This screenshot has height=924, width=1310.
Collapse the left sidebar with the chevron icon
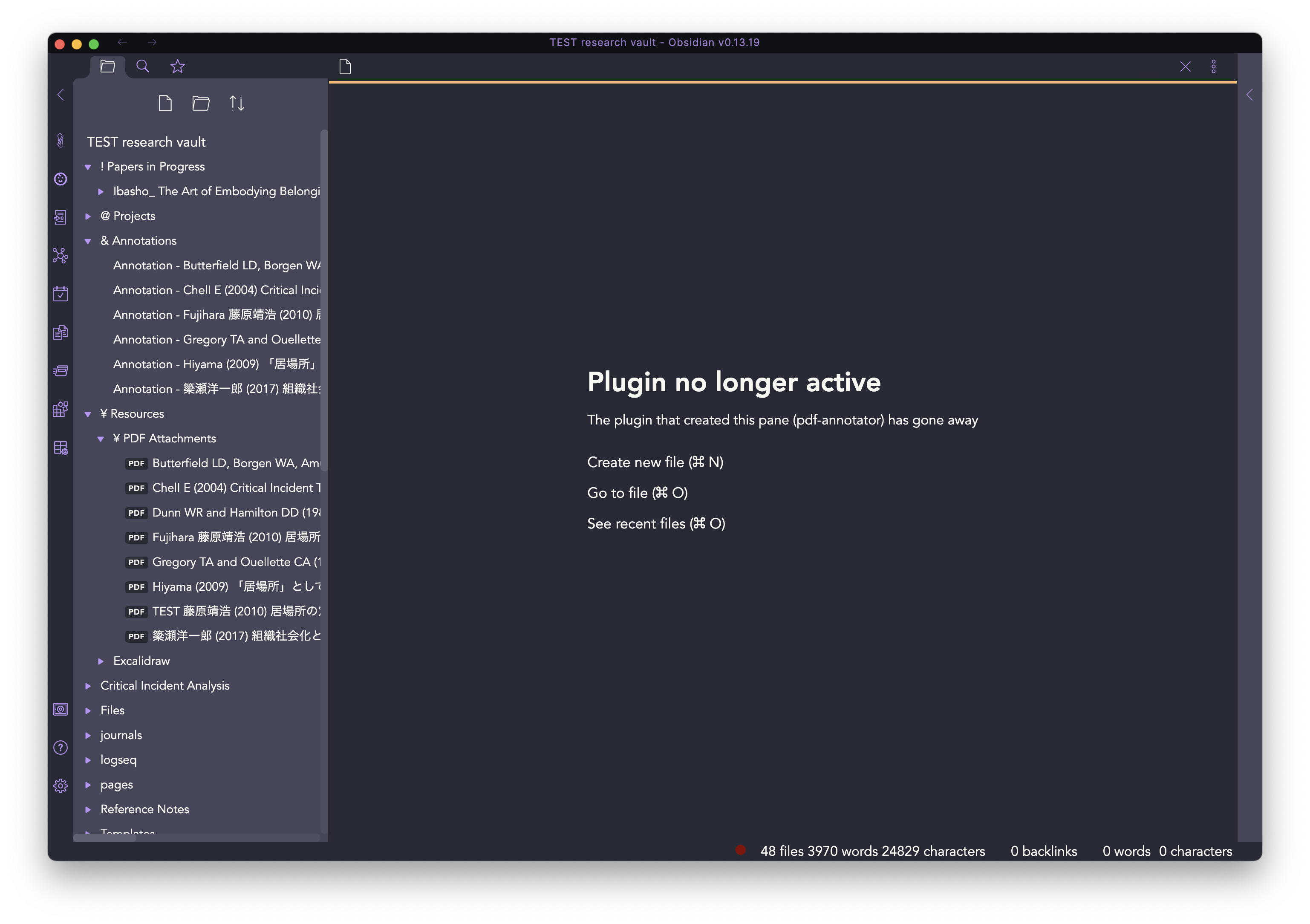click(x=60, y=95)
